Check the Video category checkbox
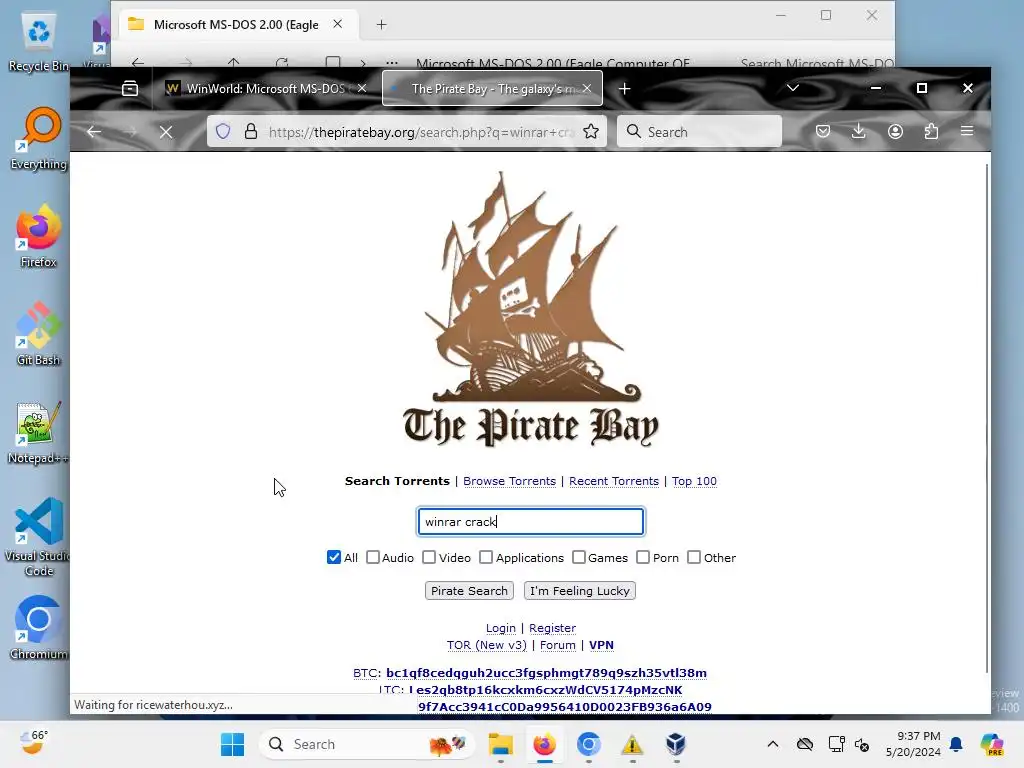This screenshot has height=768, width=1024. (x=429, y=557)
